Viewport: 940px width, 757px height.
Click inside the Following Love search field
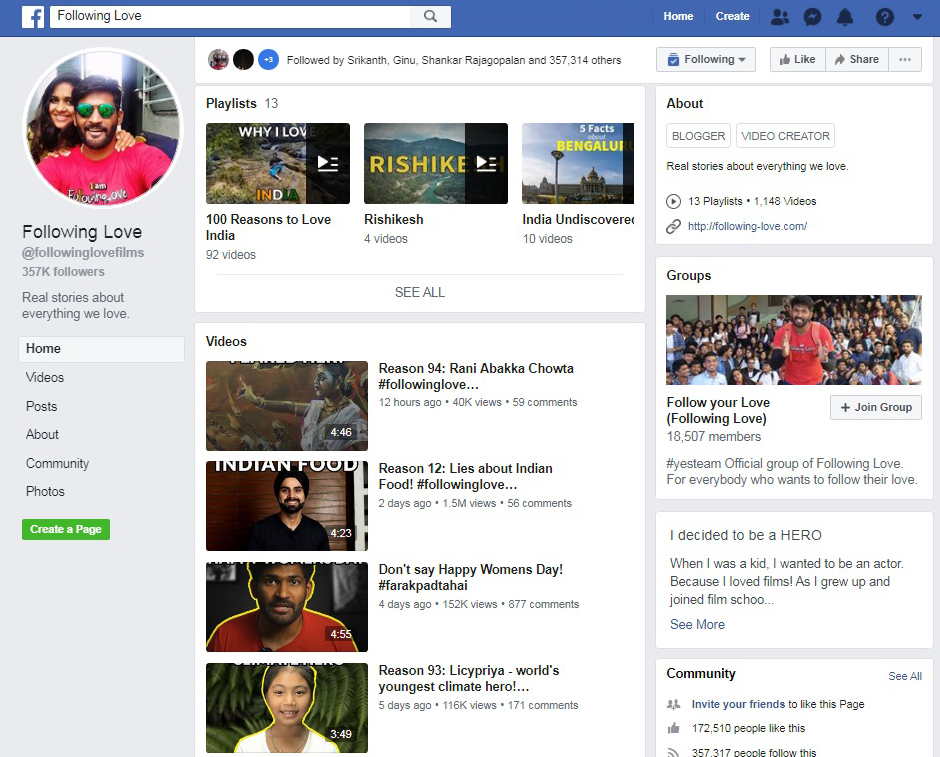[x=230, y=16]
